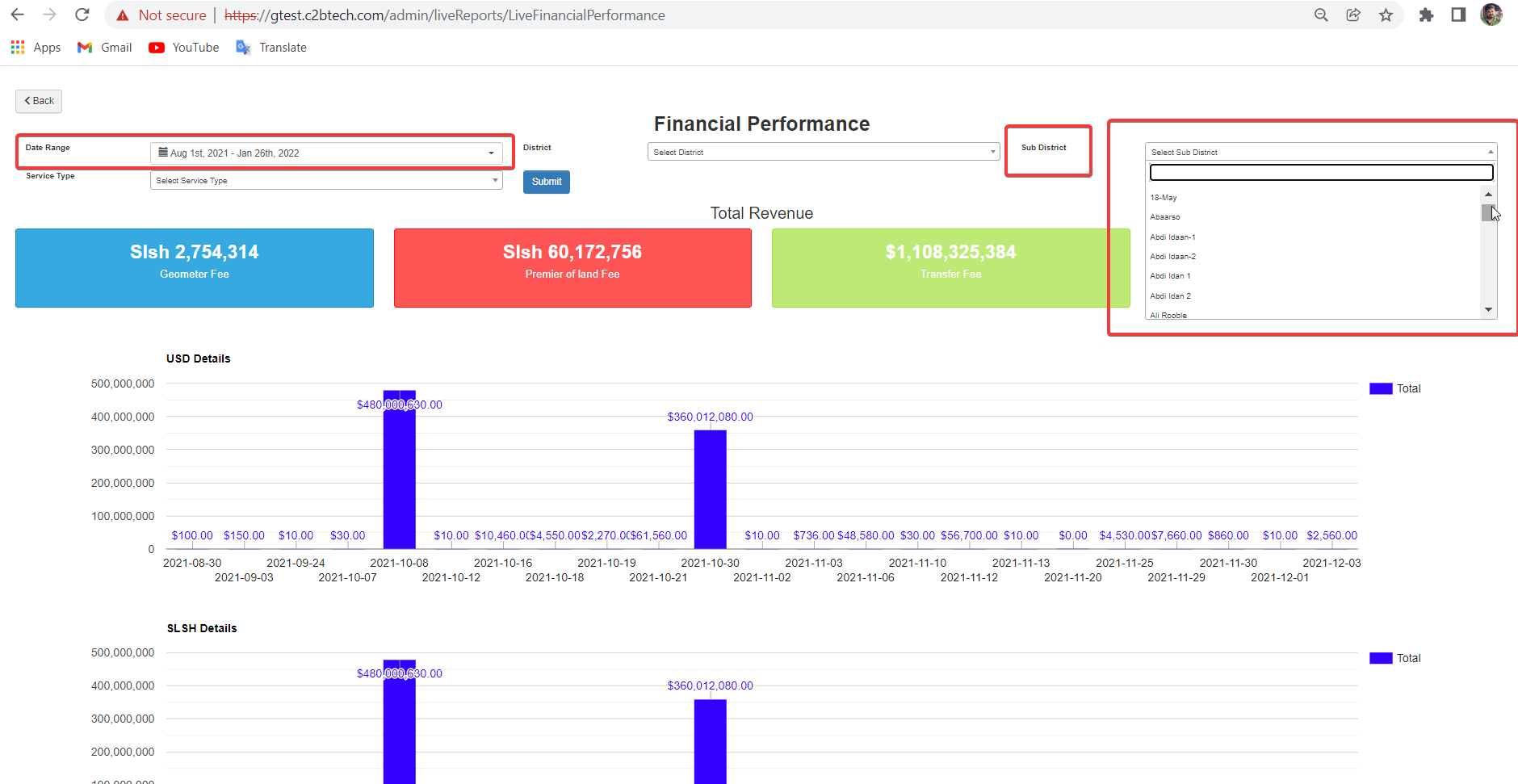The image size is (1518, 784).
Task: Open the Chrome profile avatar
Action: (1491, 15)
